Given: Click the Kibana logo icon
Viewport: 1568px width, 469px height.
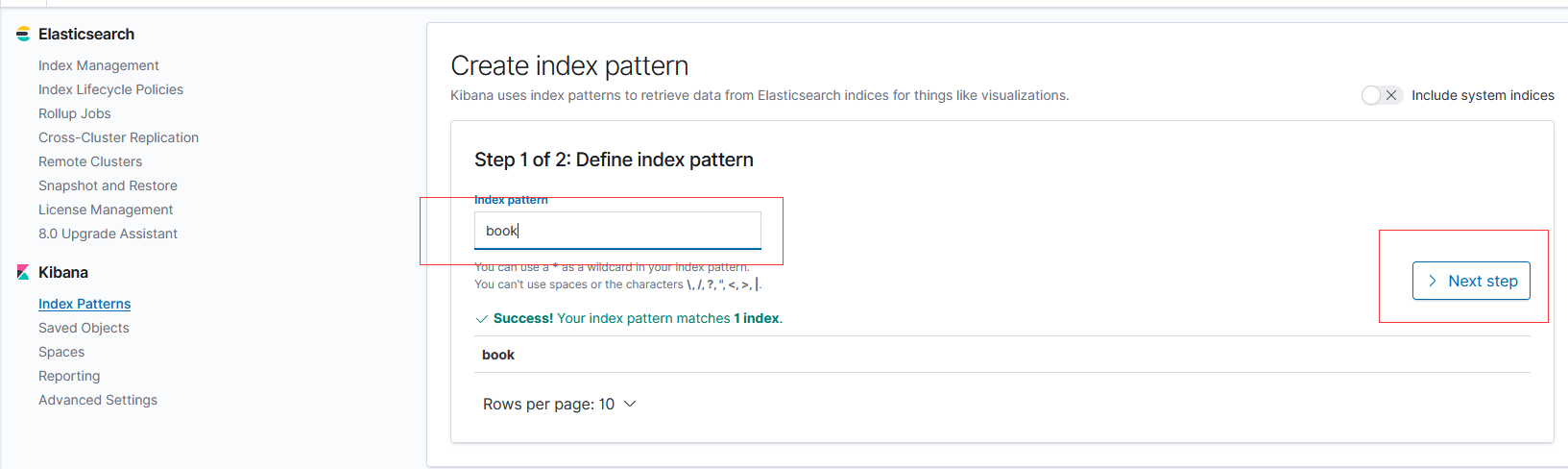Looking at the screenshot, I should click(x=23, y=273).
